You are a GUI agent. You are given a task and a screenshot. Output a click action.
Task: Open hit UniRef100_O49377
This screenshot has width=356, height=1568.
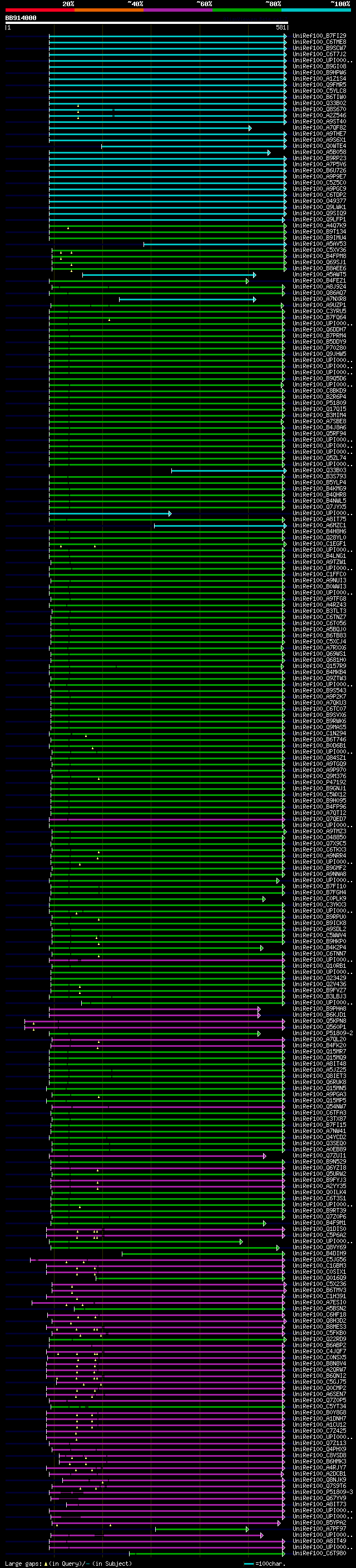coord(319,201)
